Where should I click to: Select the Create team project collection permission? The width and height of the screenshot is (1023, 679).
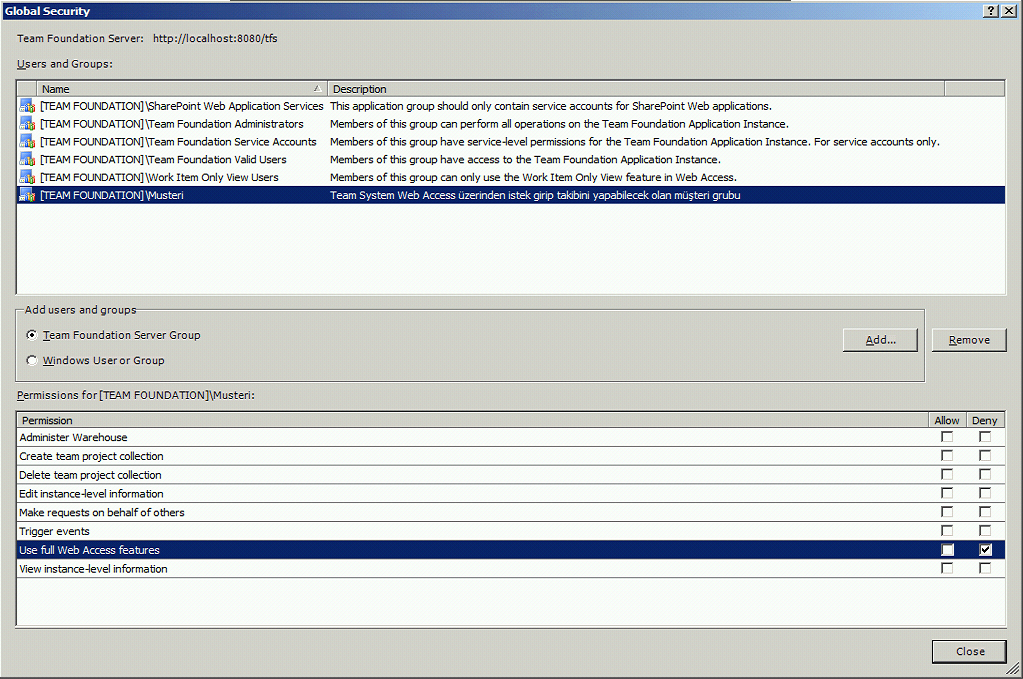(511, 456)
